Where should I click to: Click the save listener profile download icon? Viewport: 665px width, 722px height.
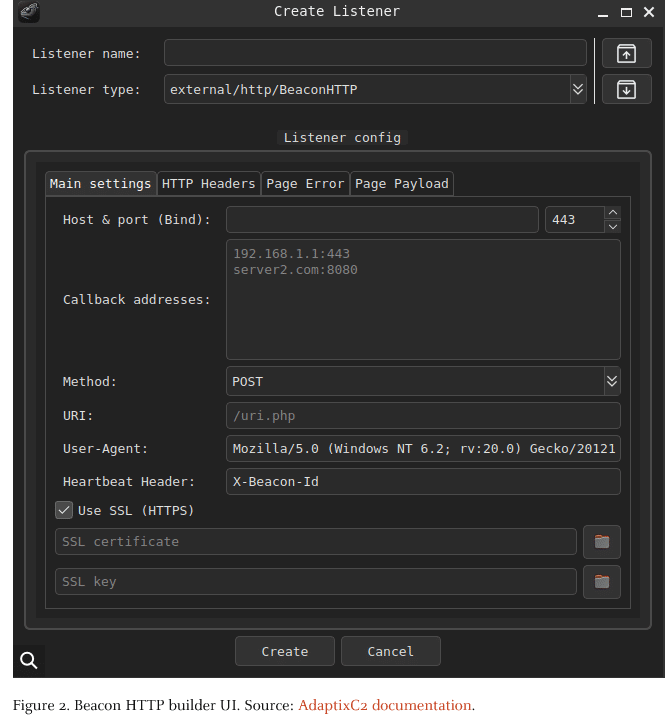[x=626, y=89]
